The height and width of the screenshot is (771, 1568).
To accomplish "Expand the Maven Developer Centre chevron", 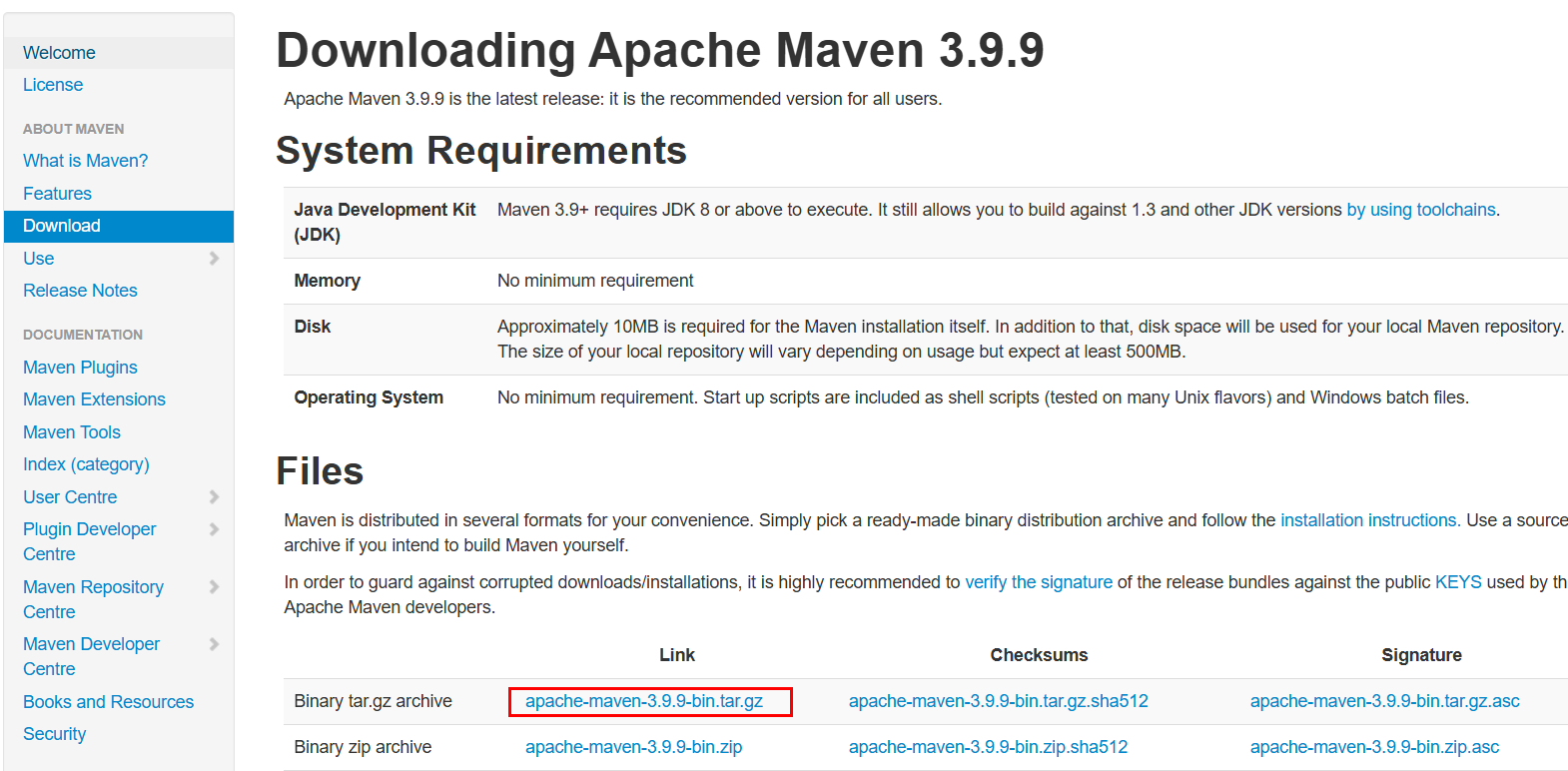I will pos(214,644).
